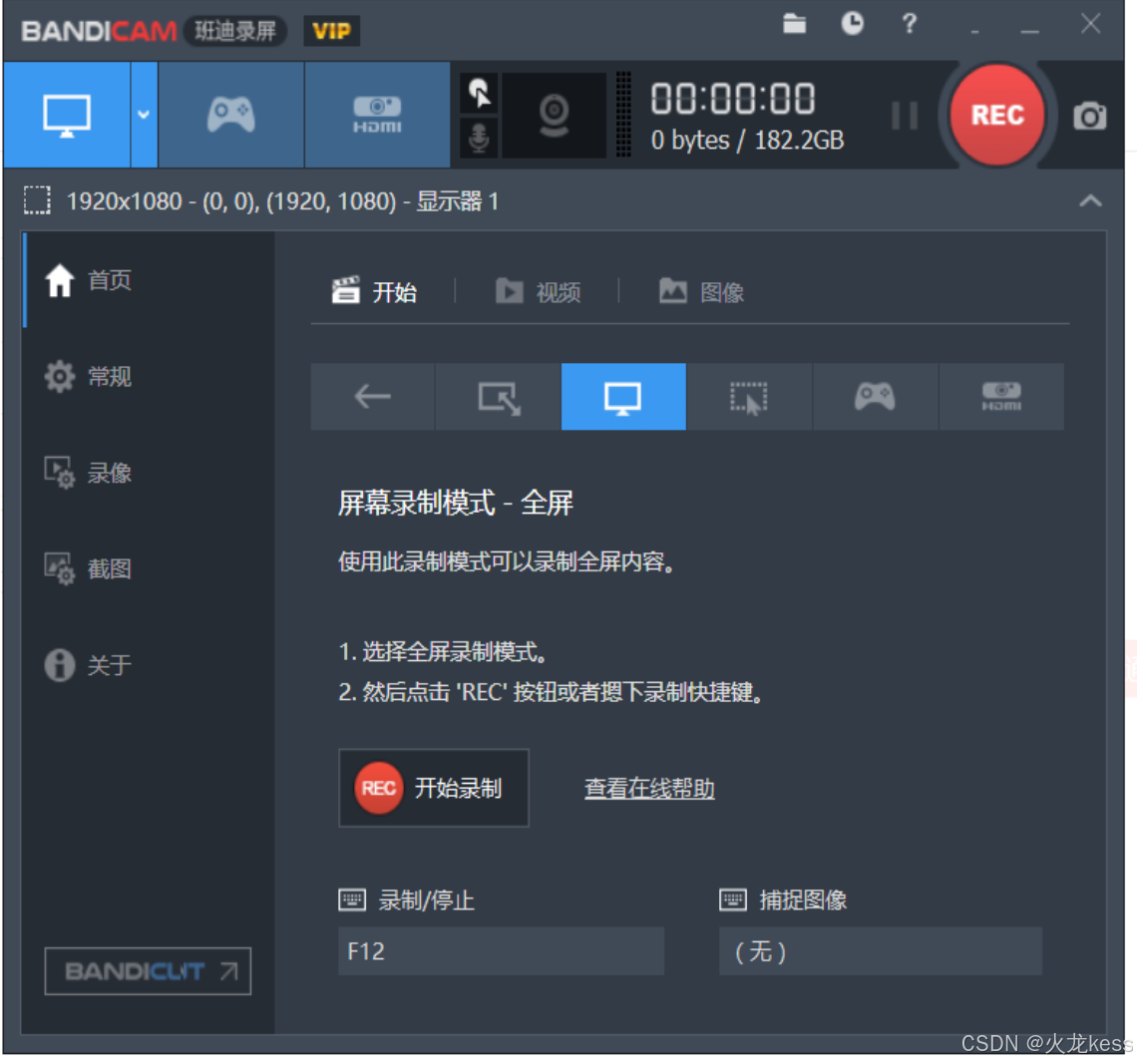Viewport: 1137px width, 1064px height.
Task: Select HDMI mode icon in mode row
Action: coord(1001,397)
